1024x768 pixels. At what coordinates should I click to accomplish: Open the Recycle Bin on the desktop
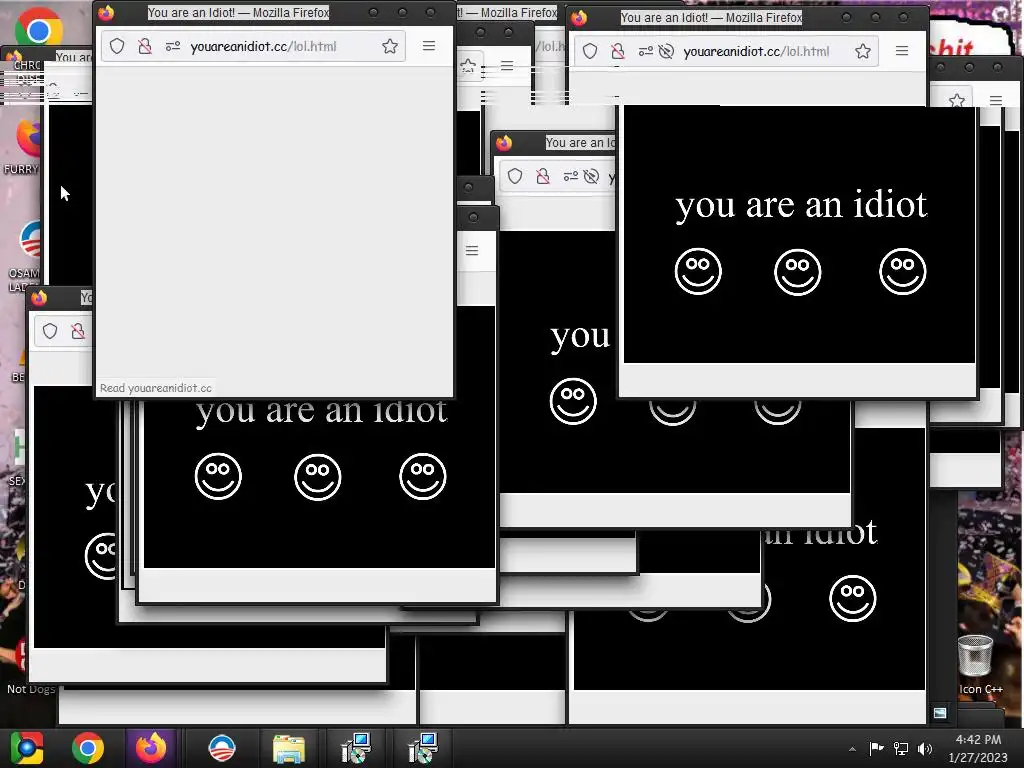point(976,656)
